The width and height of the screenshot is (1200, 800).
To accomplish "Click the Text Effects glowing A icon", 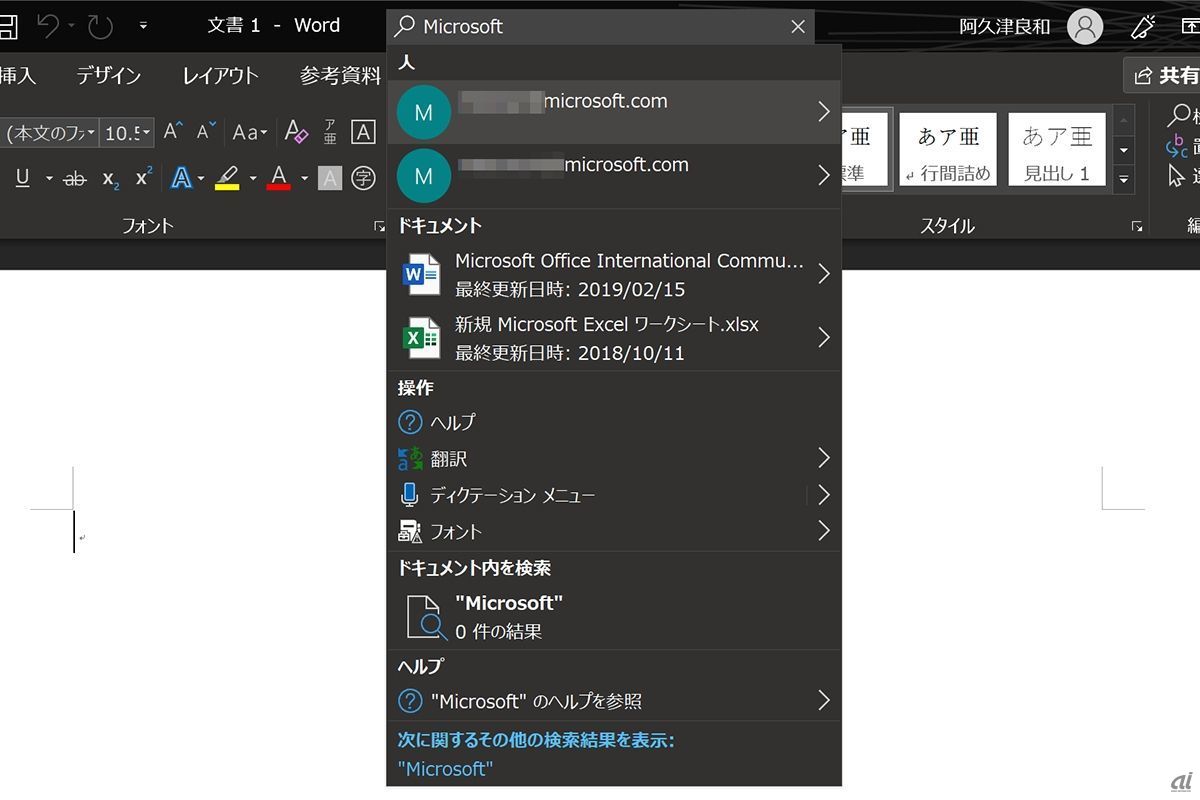I will pos(181,178).
